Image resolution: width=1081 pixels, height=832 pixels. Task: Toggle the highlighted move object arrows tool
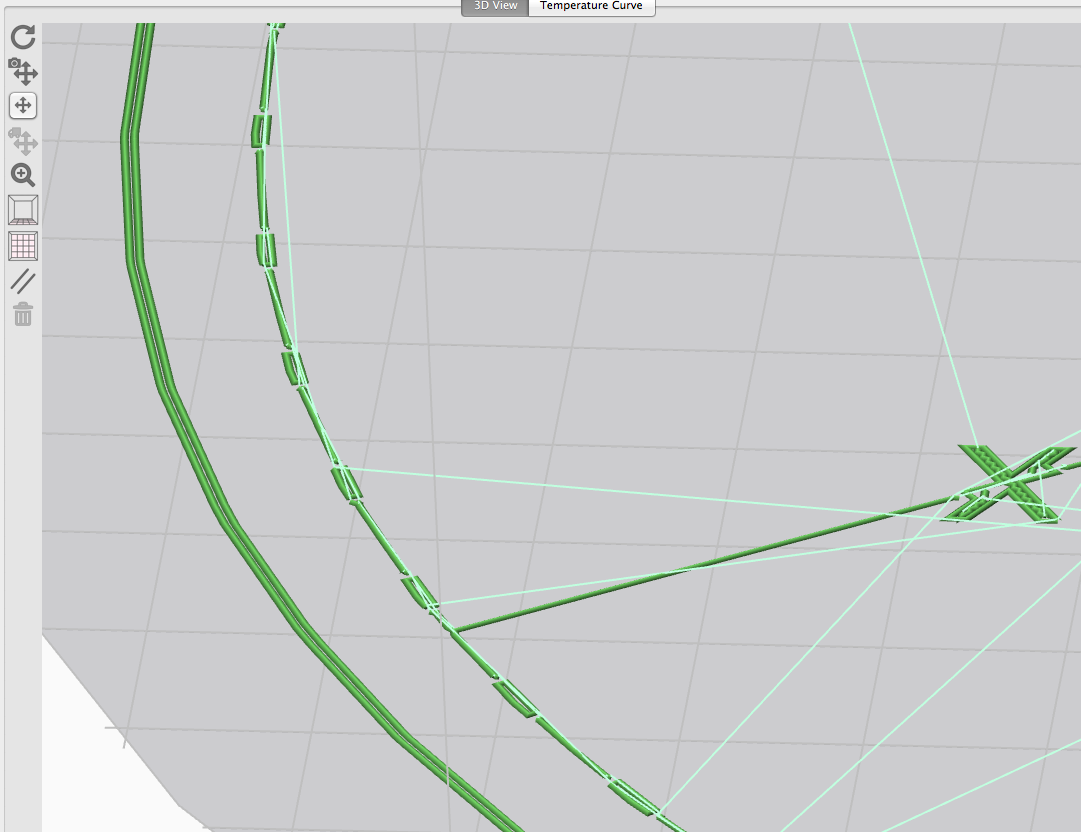click(23, 106)
